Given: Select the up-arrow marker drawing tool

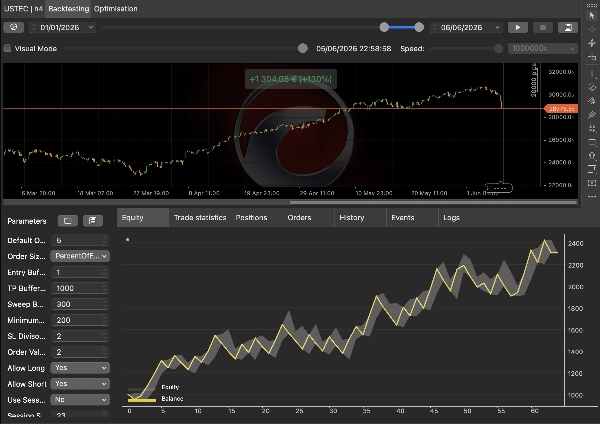Looking at the screenshot, I should tap(592, 155).
